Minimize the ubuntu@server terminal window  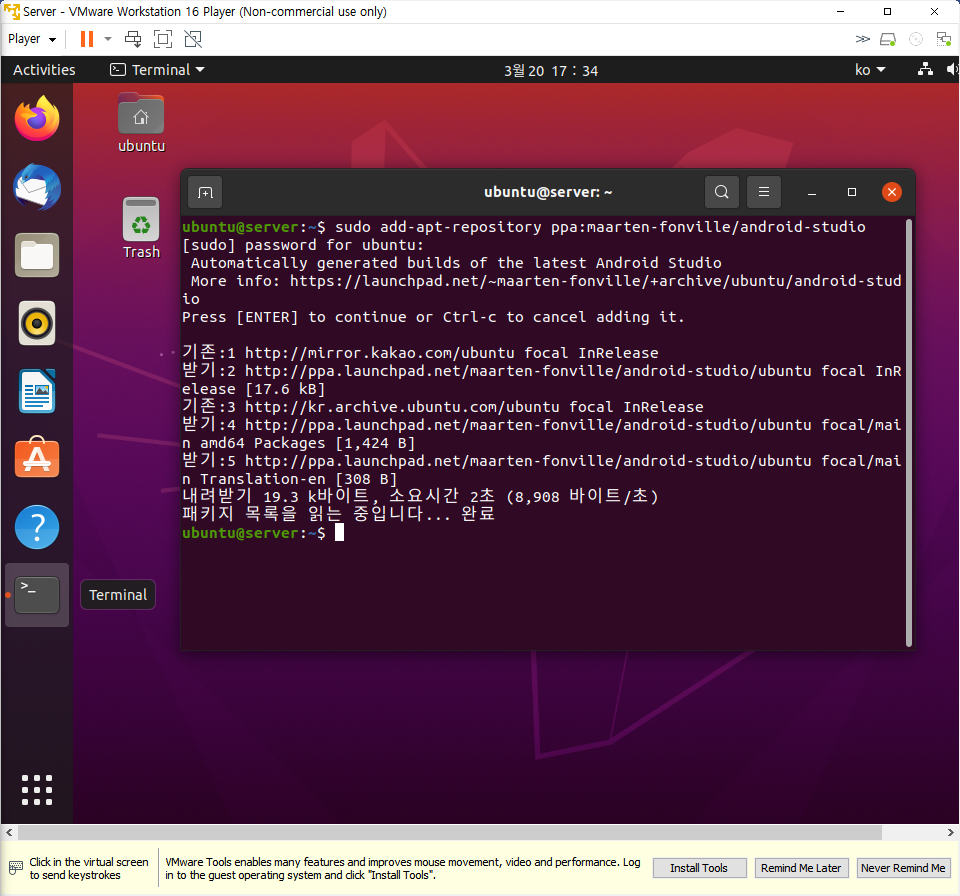click(812, 192)
